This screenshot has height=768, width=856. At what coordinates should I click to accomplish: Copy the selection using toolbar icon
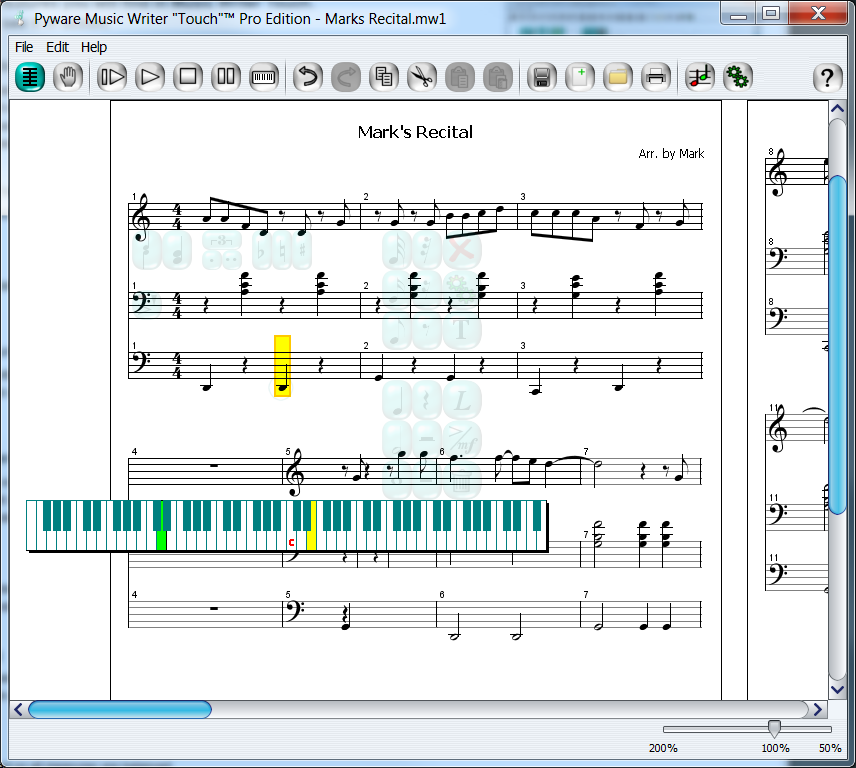pyautogui.click(x=384, y=77)
